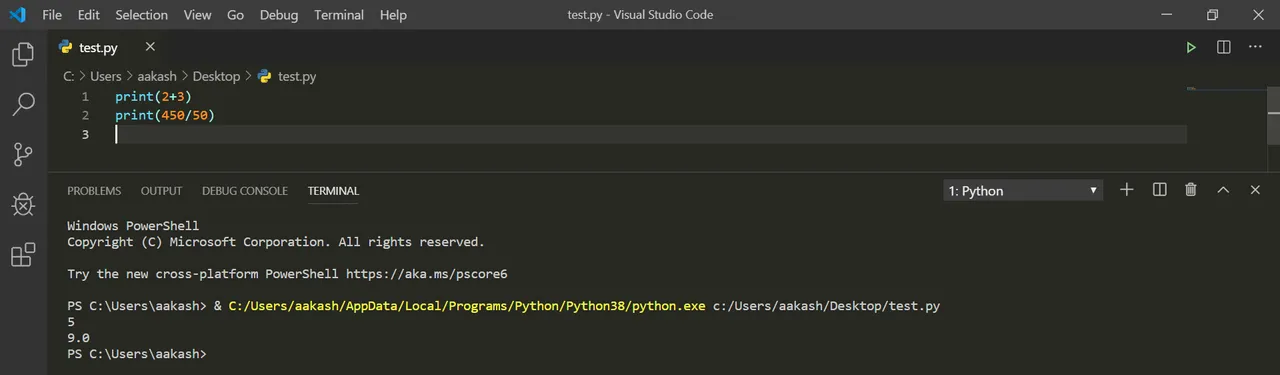Image resolution: width=1280 pixels, height=375 pixels.
Task: Open the Explorer view in activity bar
Action: pos(22,54)
